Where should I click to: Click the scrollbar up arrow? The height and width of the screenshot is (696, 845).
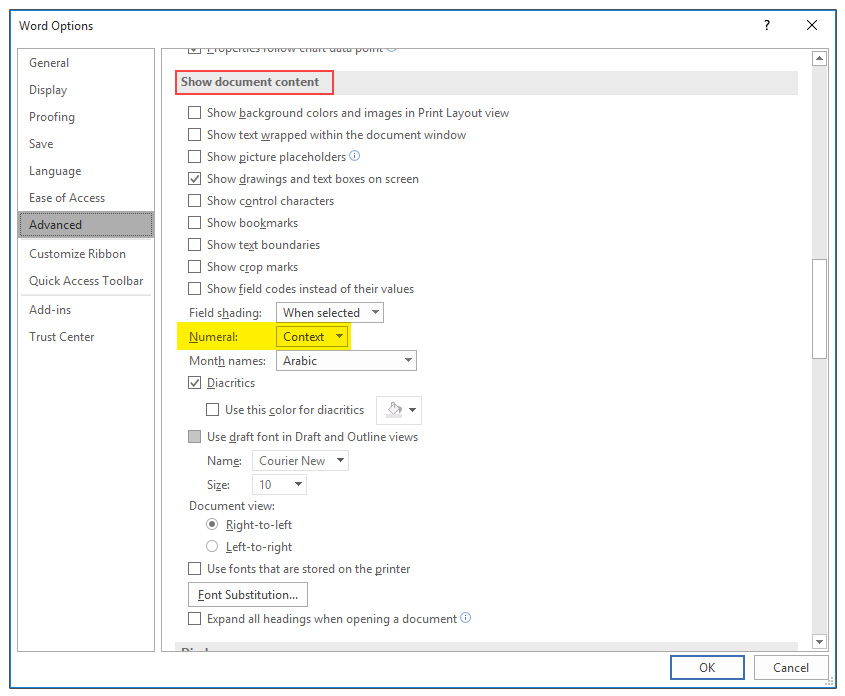[x=819, y=58]
